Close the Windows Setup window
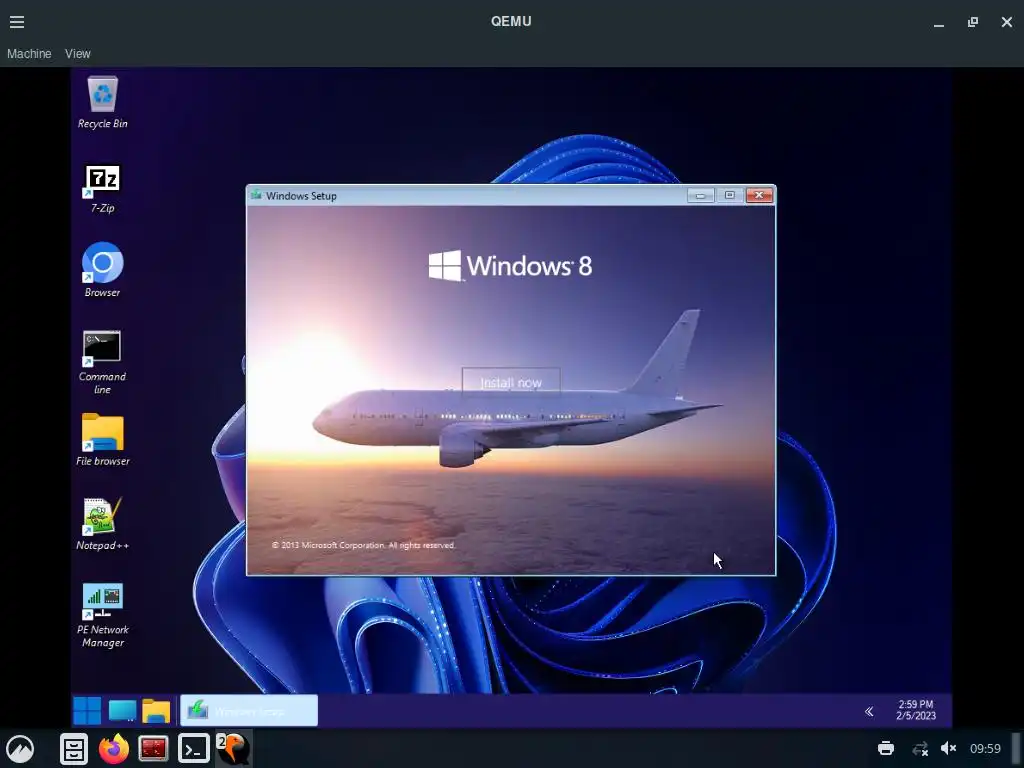This screenshot has width=1024, height=768. tap(759, 195)
